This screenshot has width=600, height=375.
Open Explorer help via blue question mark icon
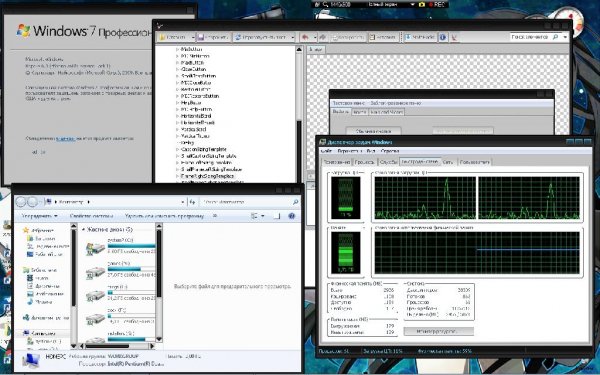click(292, 216)
